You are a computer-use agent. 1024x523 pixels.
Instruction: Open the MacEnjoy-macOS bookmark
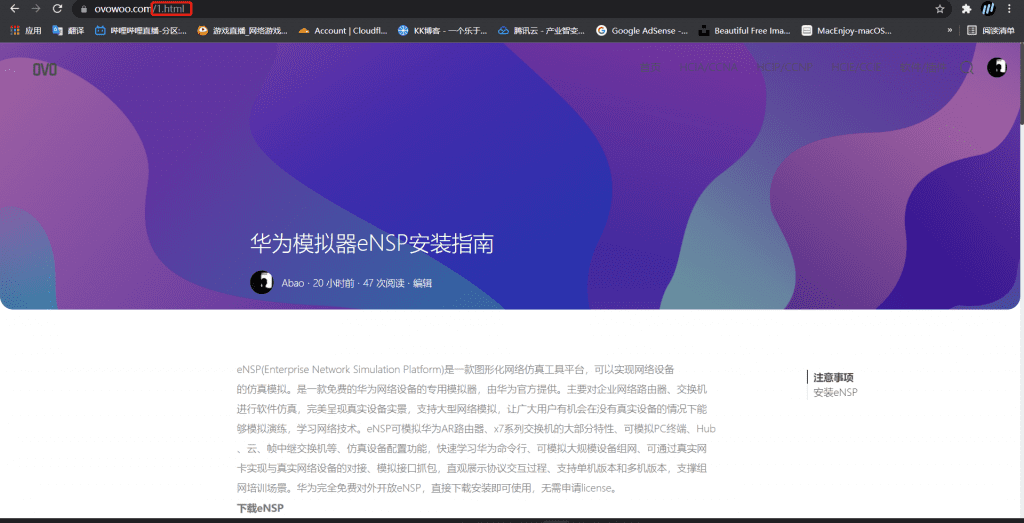pos(846,31)
